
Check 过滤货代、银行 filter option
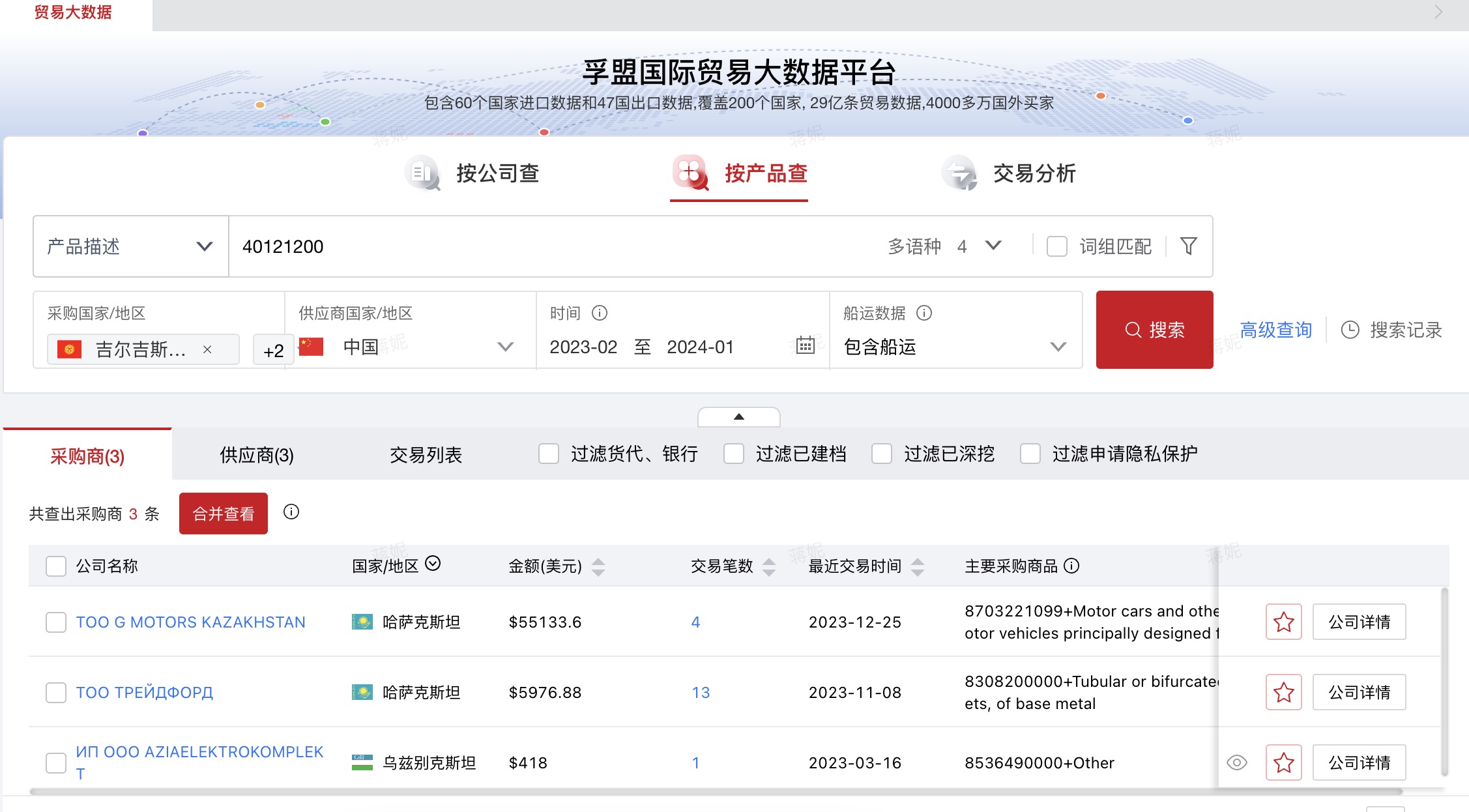pos(548,454)
